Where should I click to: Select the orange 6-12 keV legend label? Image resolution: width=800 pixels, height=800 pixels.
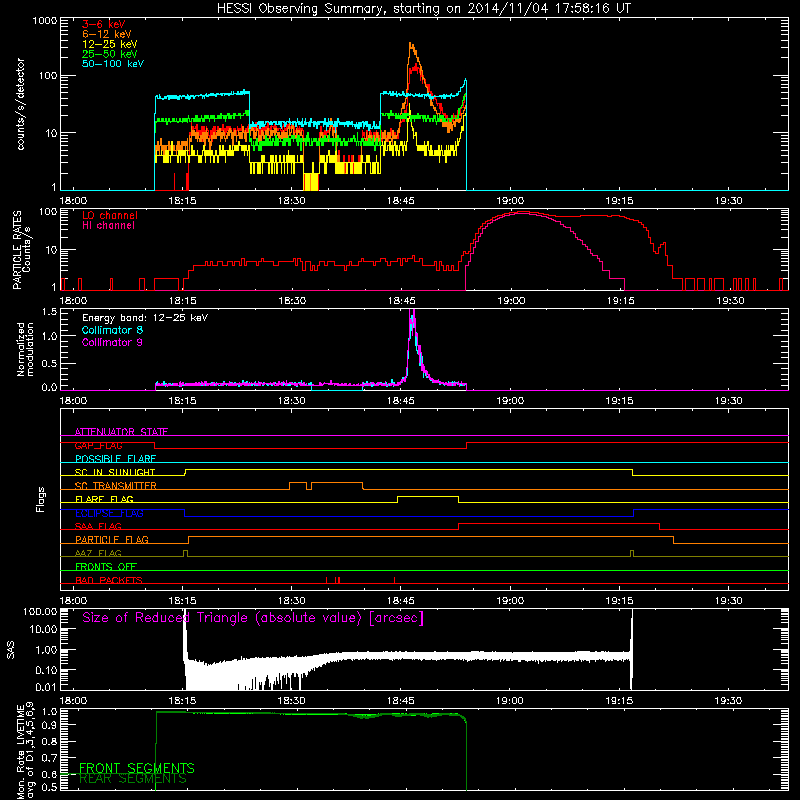[x=107, y=34]
